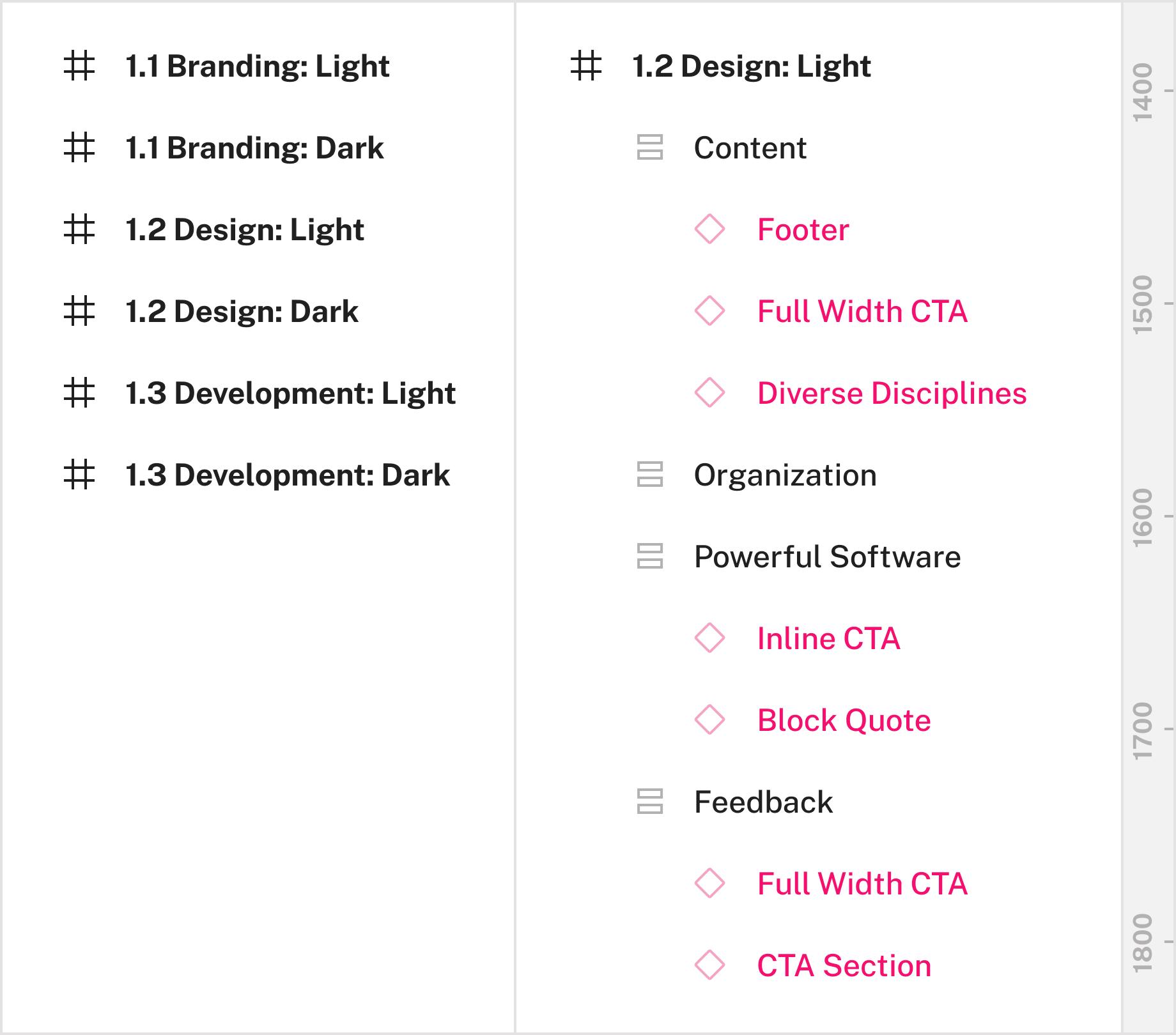
Task: Select the 1.2 Design: Dark frame
Action: pyautogui.click(x=242, y=312)
